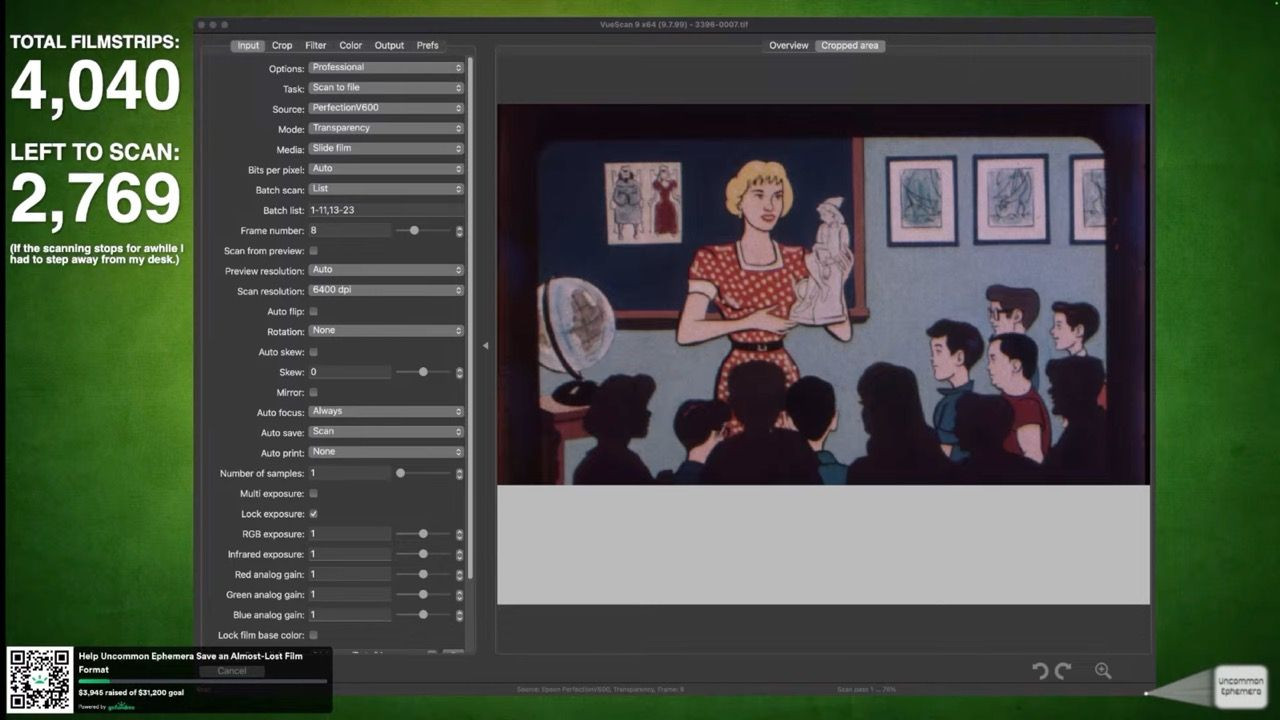The height and width of the screenshot is (720, 1280).
Task: Turn on the Multi exposure checkbox
Action: (313, 493)
